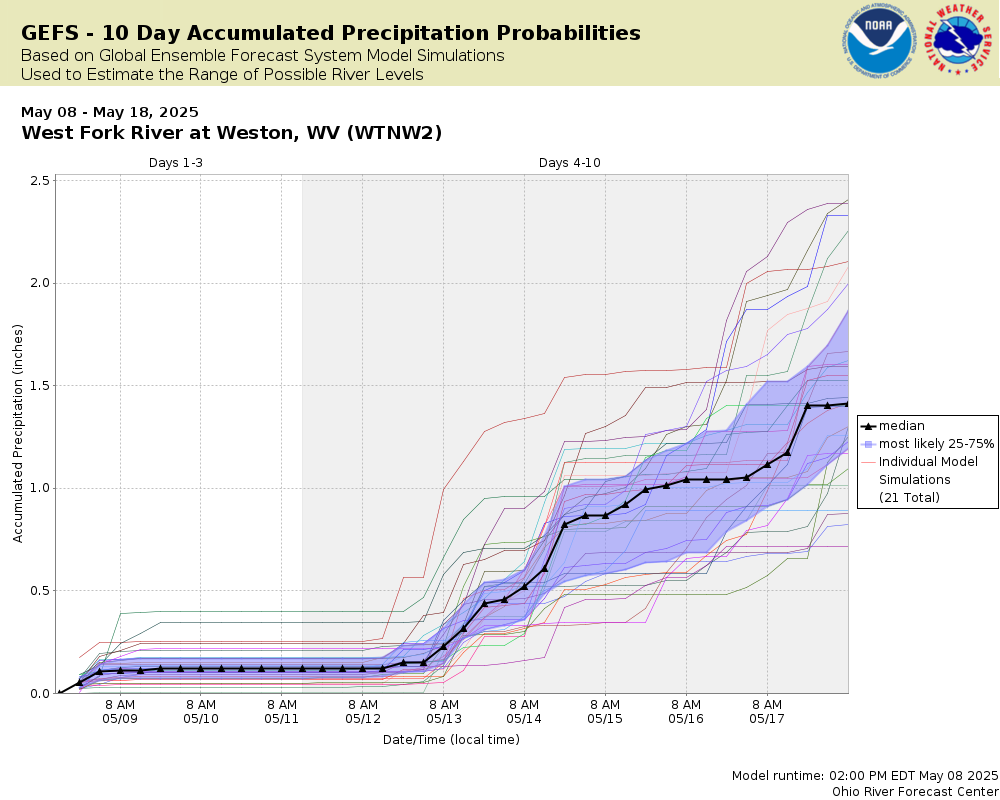Click the blue 25-75% legend swatch
This screenshot has width=1000, height=800.
867,444
